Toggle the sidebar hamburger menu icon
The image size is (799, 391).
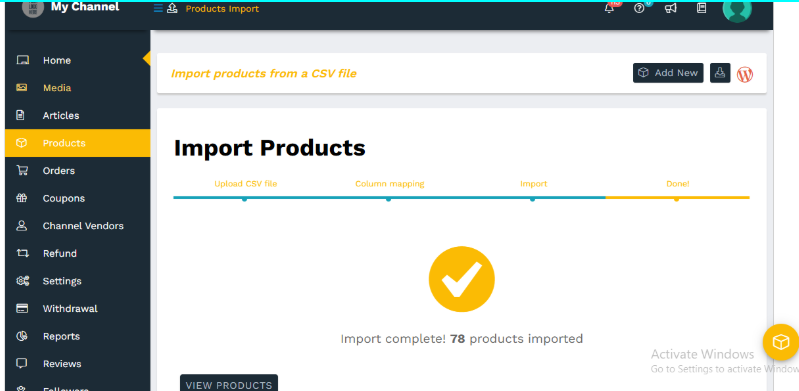tap(158, 9)
